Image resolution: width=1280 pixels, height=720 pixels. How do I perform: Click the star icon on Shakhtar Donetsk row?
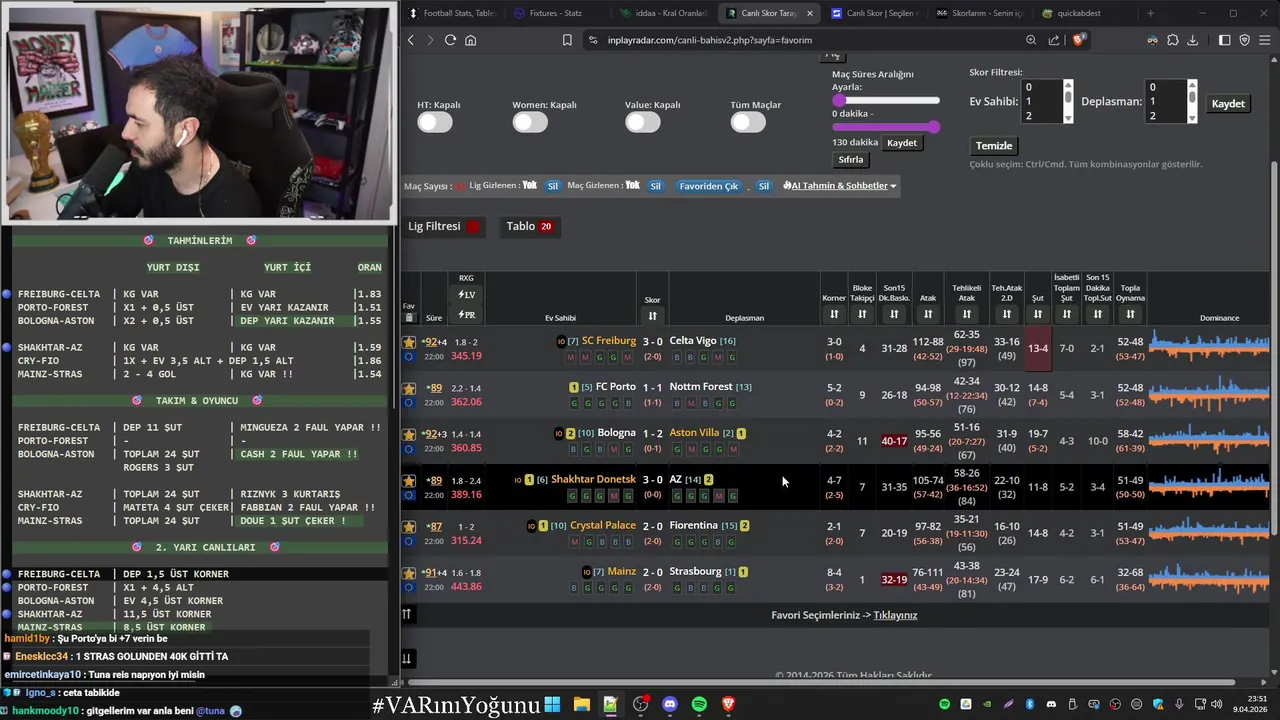409,481
